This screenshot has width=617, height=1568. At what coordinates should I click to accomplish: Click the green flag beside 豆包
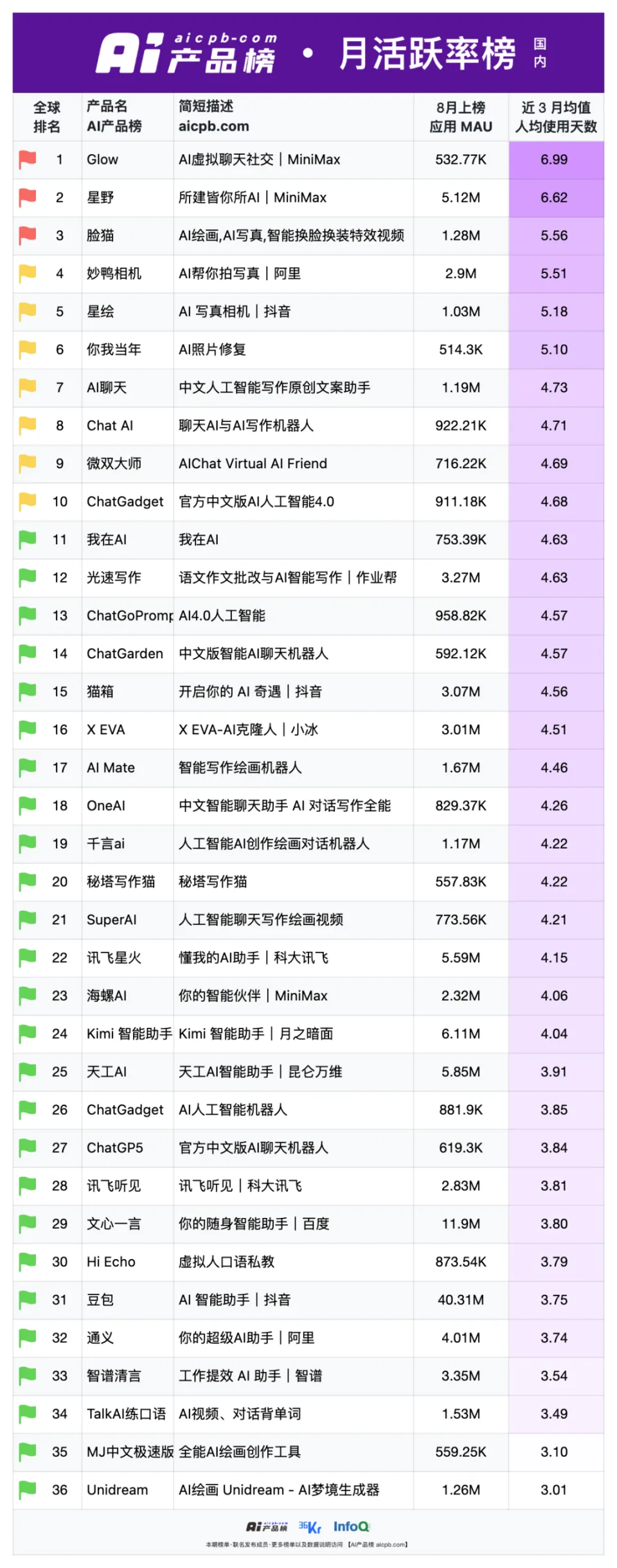pyautogui.click(x=28, y=1299)
